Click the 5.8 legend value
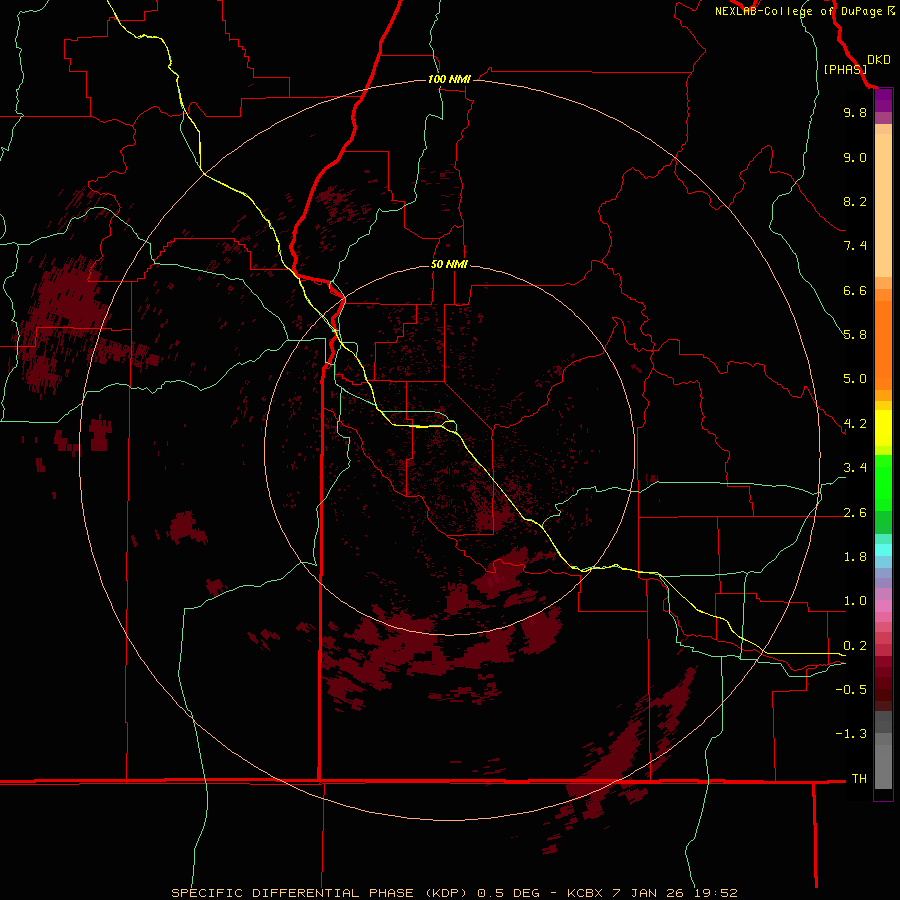 (855, 335)
